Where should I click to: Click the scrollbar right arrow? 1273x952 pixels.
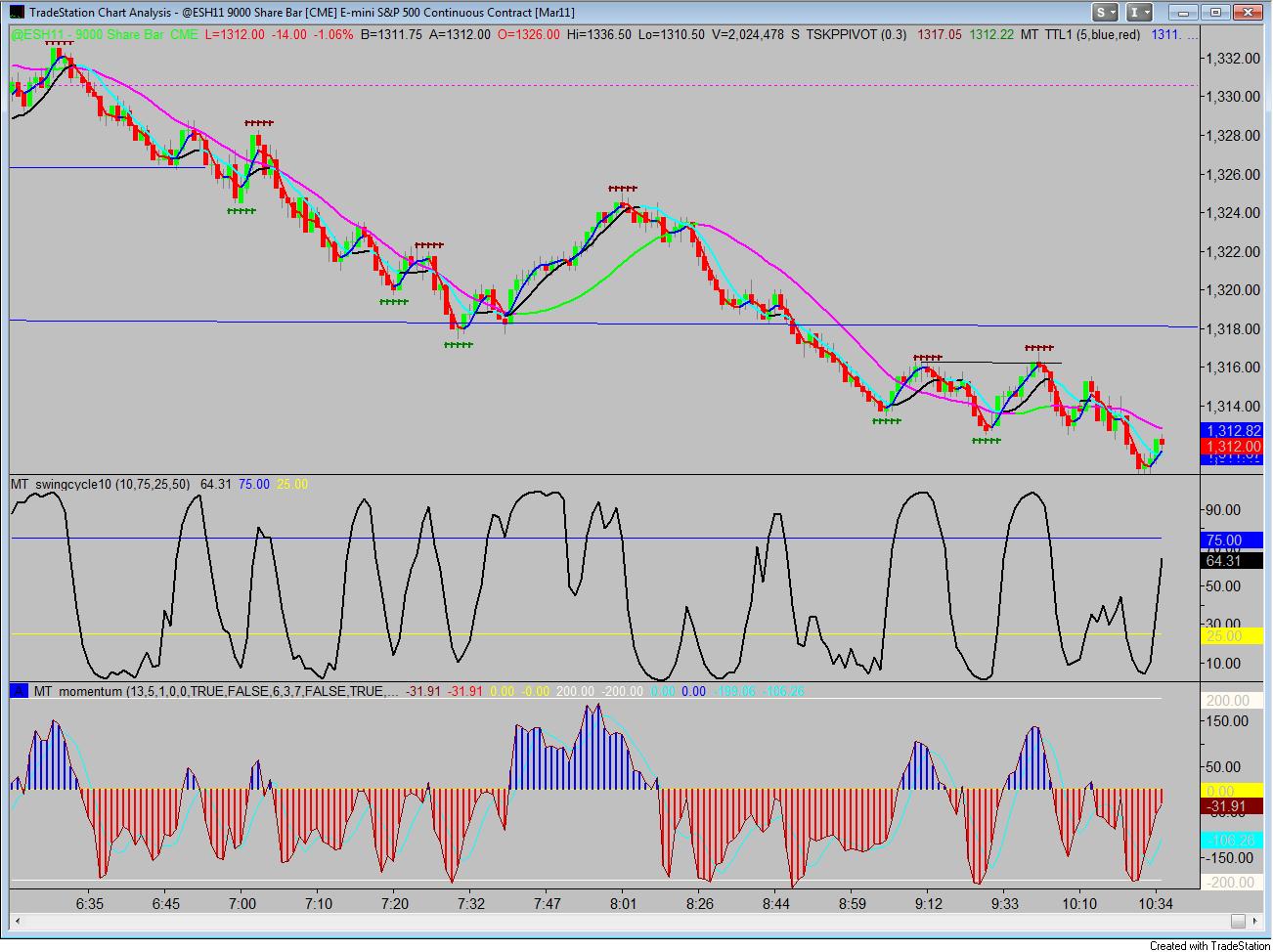(x=1254, y=921)
